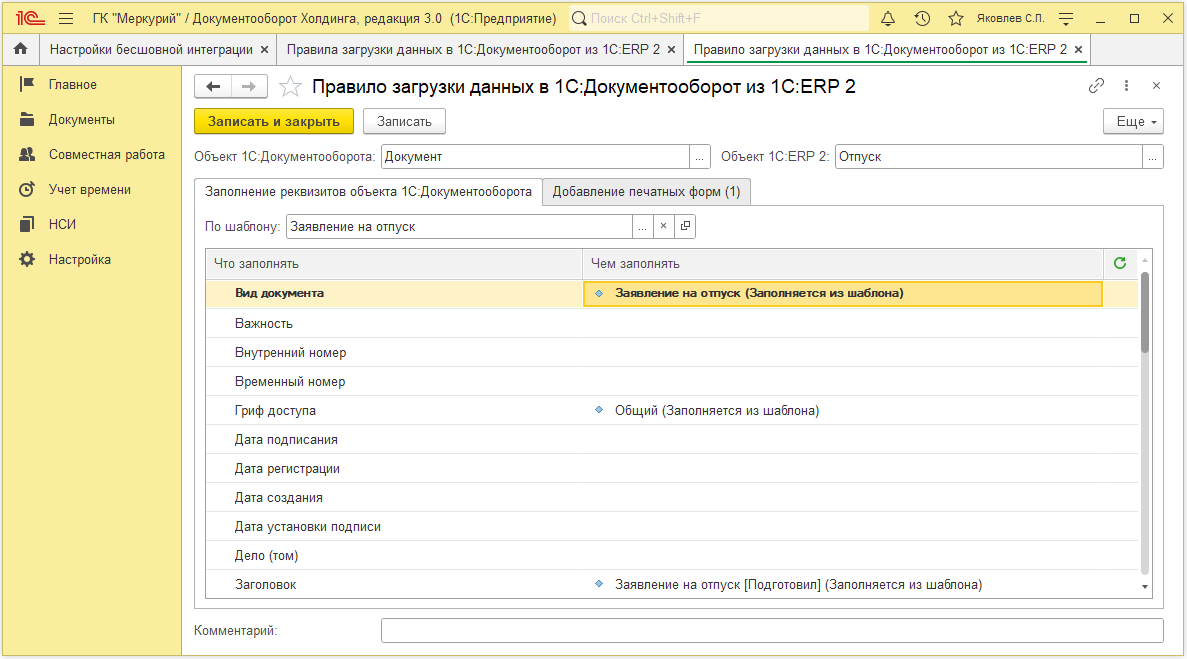
Task: Click 'Записать и закрыть' button
Action: pos(273,121)
